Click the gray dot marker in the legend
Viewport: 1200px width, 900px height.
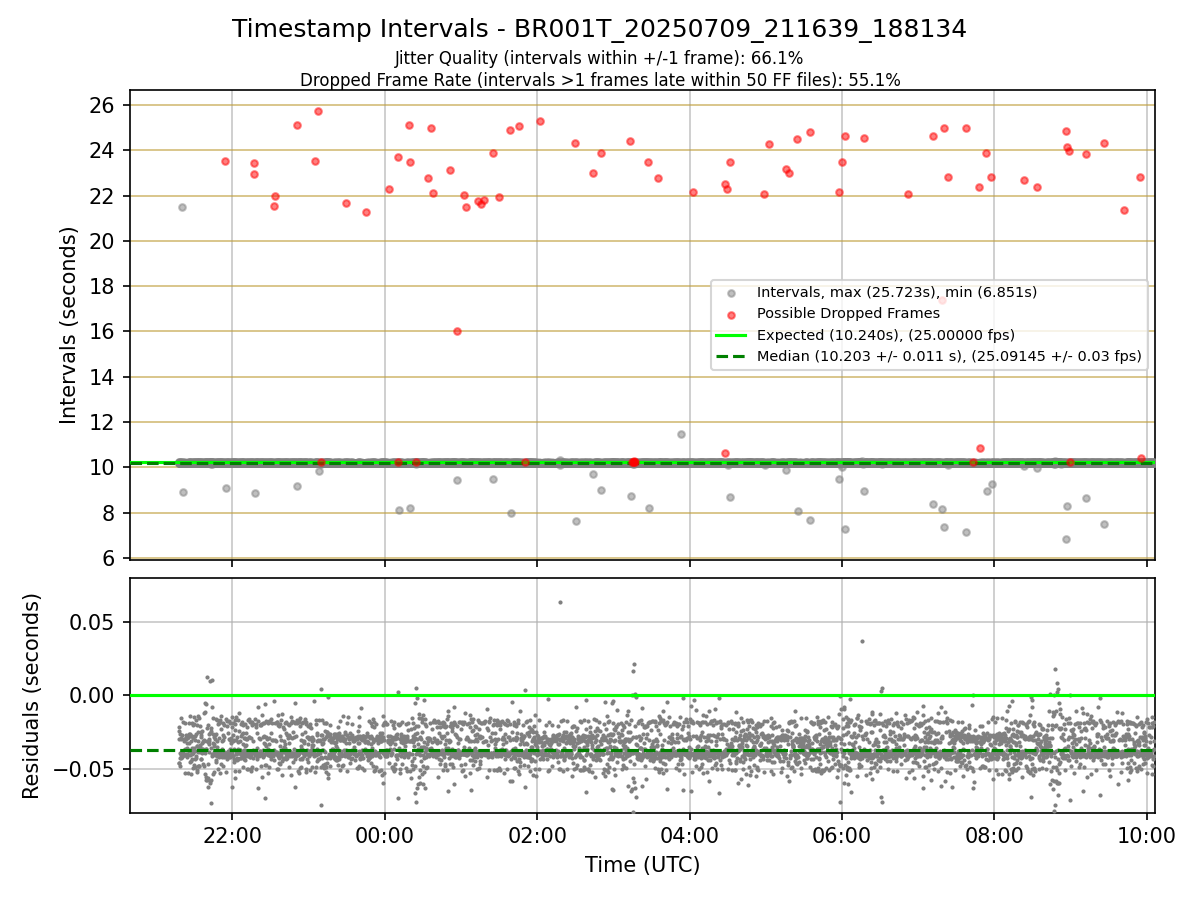[731, 293]
